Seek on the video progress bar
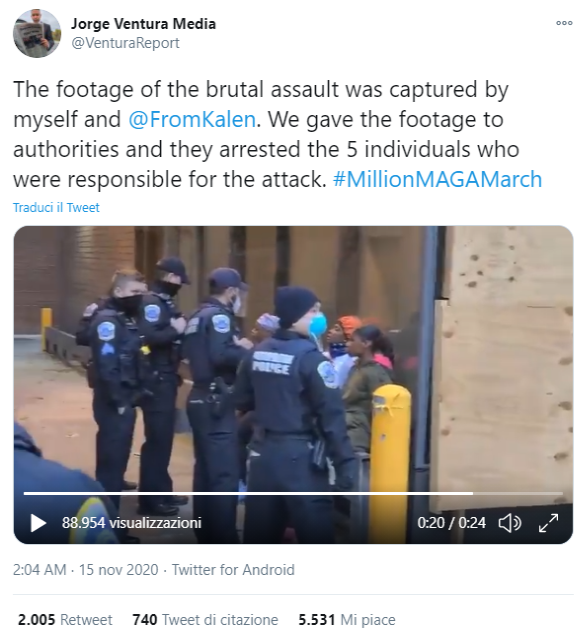 coord(293,493)
